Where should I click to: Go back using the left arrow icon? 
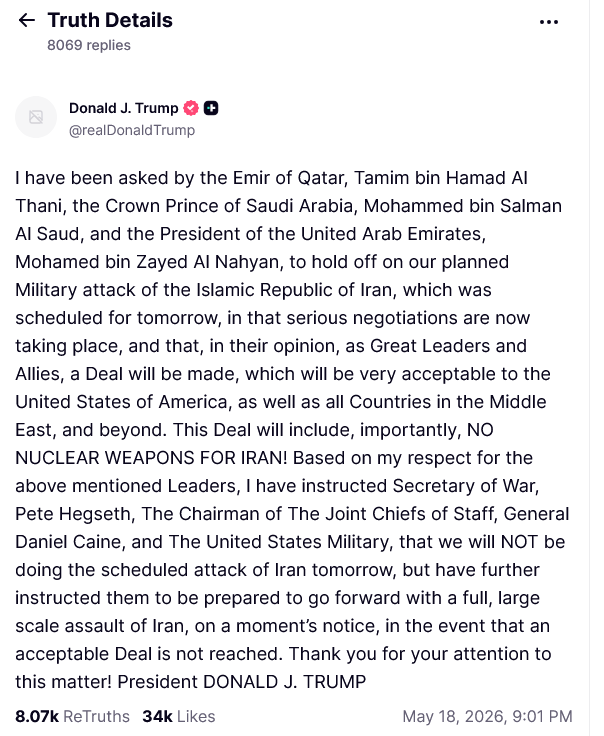click(x=26, y=20)
